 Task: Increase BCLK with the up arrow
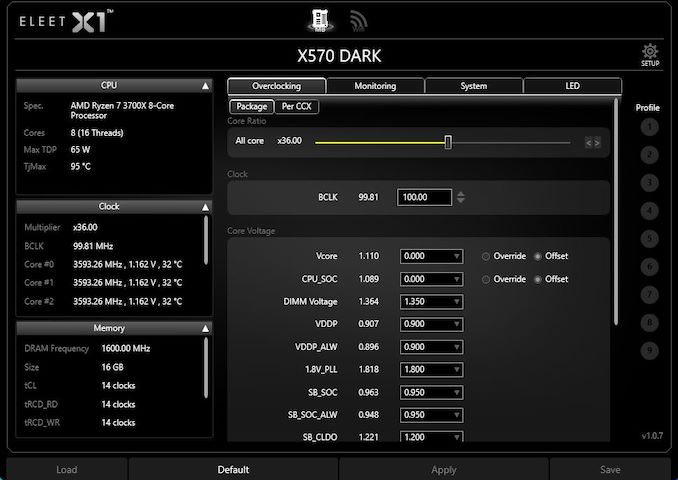click(461, 194)
